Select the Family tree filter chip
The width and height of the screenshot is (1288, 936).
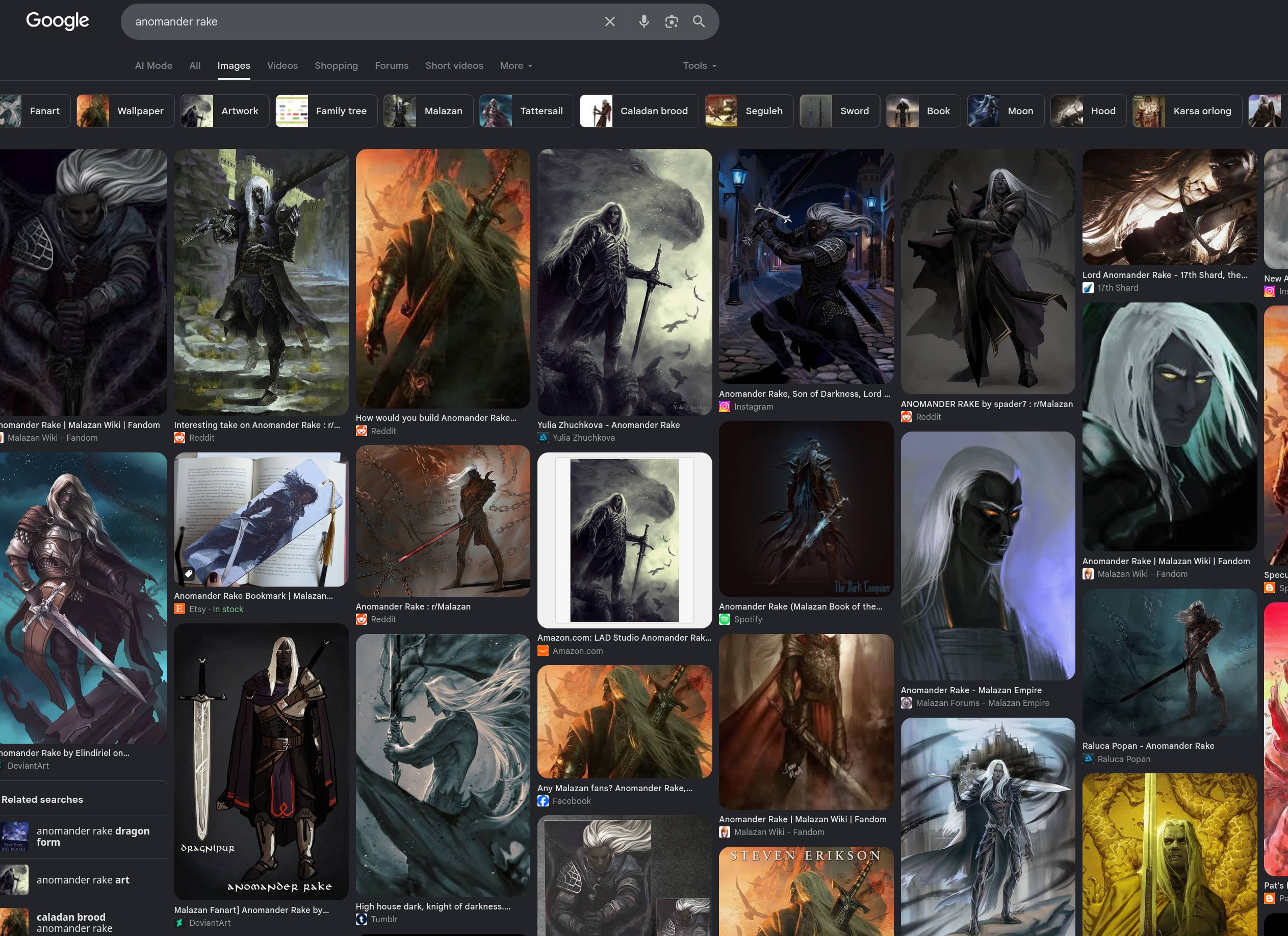tap(326, 111)
